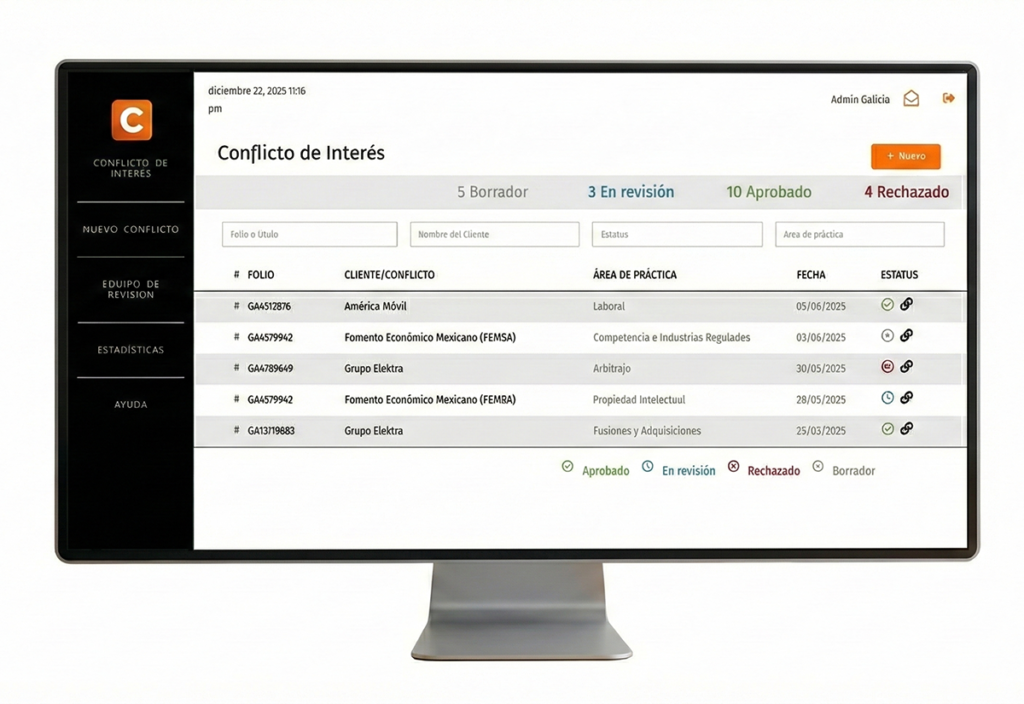Click rejected status icon in Arbitraje row
Image resolution: width=1024 pixels, height=704 pixels.
click(887, 367)
